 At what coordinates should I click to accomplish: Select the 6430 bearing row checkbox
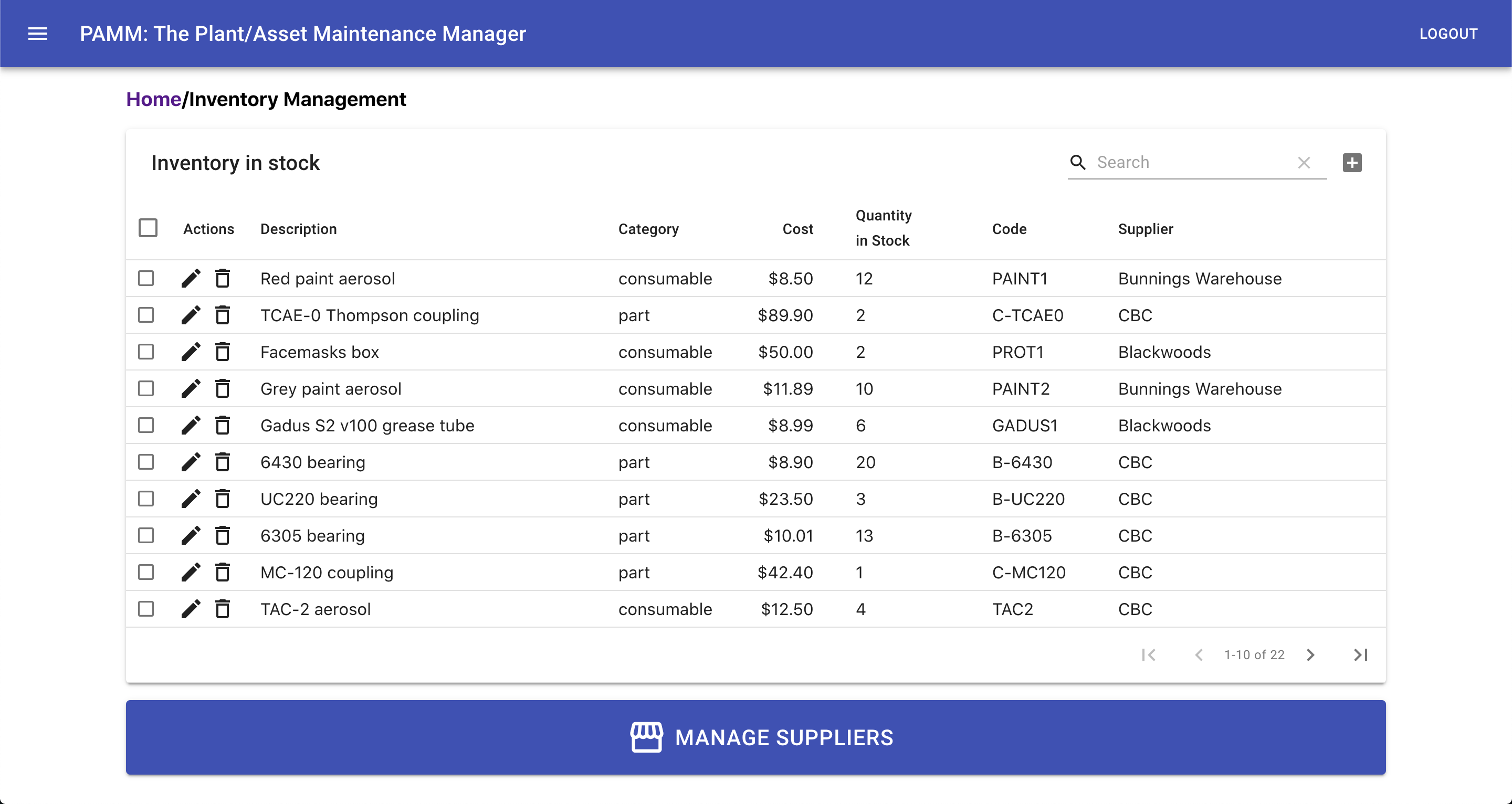click(x=146, y=462)
